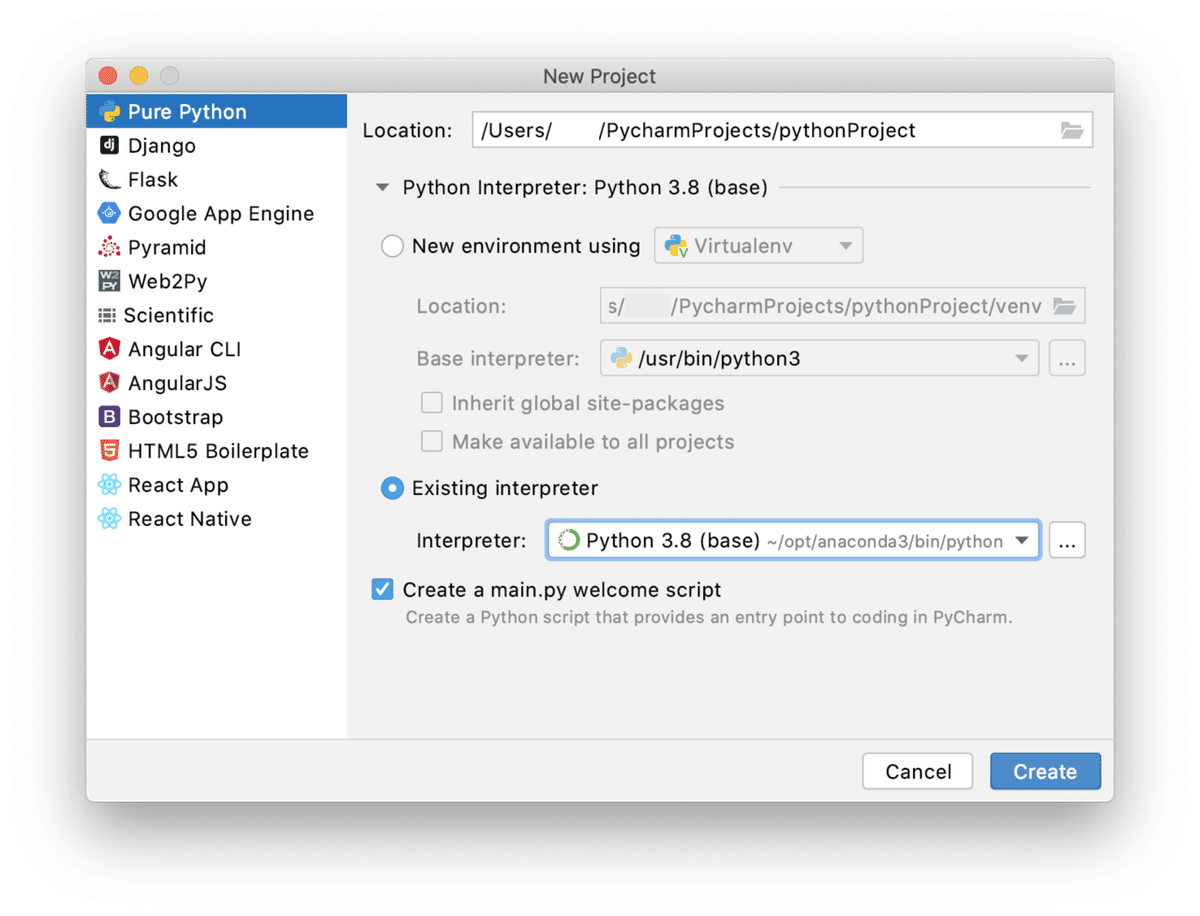This screenshot has height=916, width=1200.
Task: Click the Bootstrap project icon
Action: (109, 418)
